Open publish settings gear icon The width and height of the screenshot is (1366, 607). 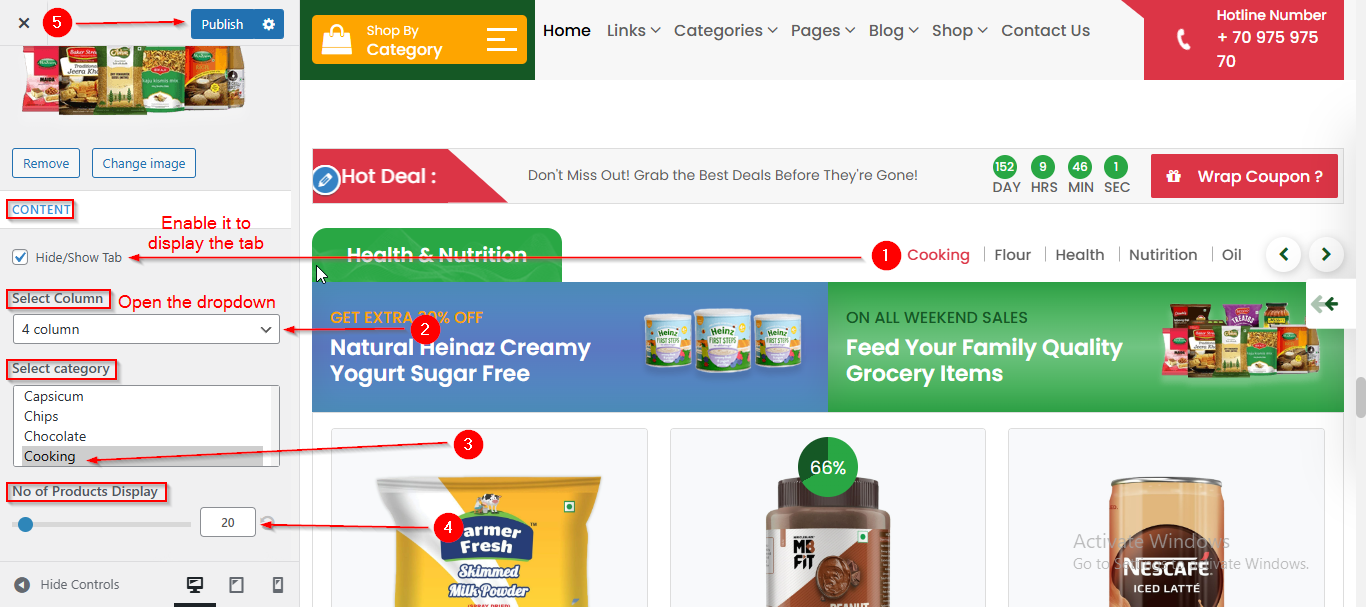pyautogui.click(x=268, y=24)
